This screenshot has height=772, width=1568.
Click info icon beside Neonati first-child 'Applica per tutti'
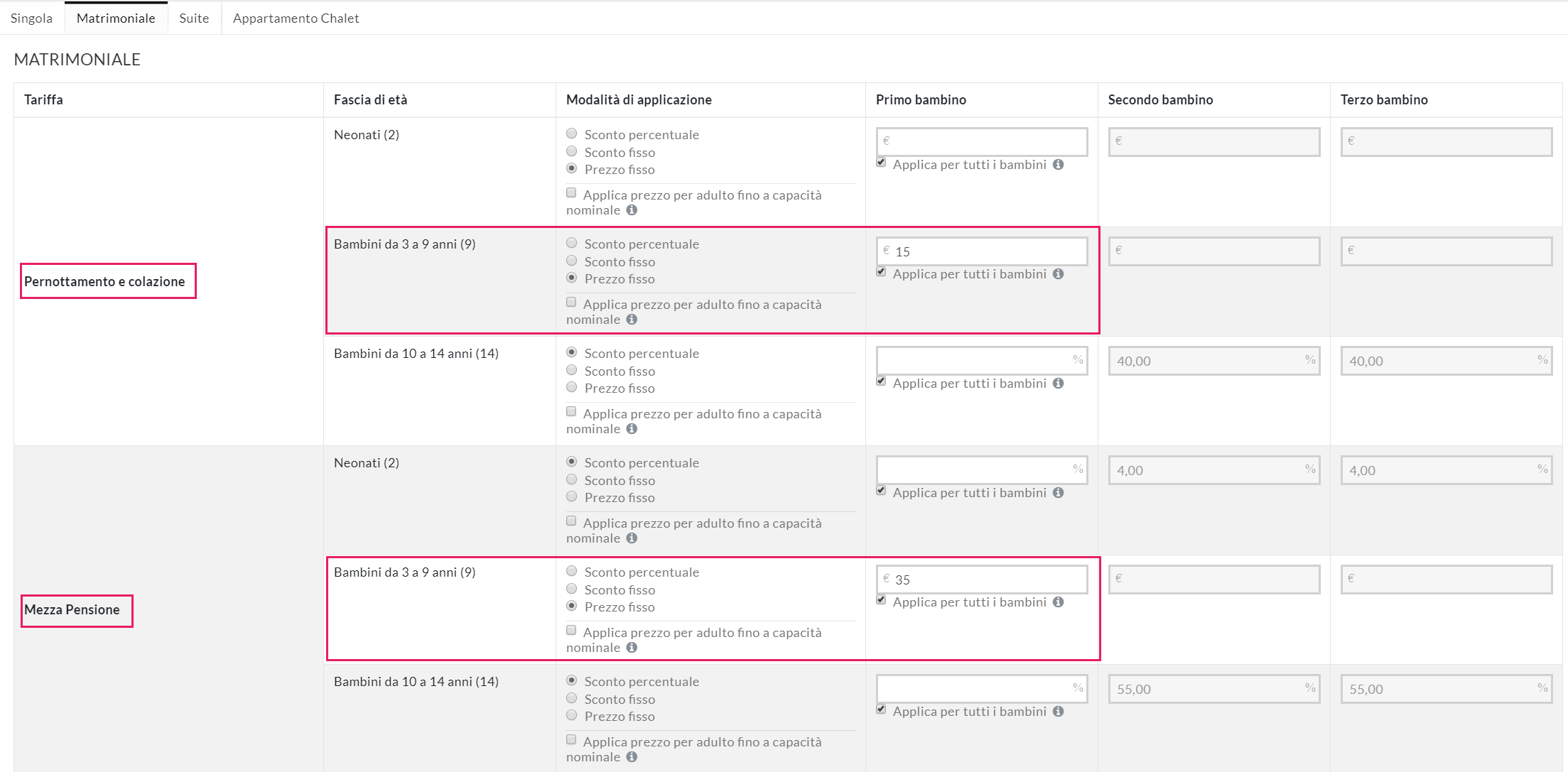pyautogui.click(x=1058, y=165)
